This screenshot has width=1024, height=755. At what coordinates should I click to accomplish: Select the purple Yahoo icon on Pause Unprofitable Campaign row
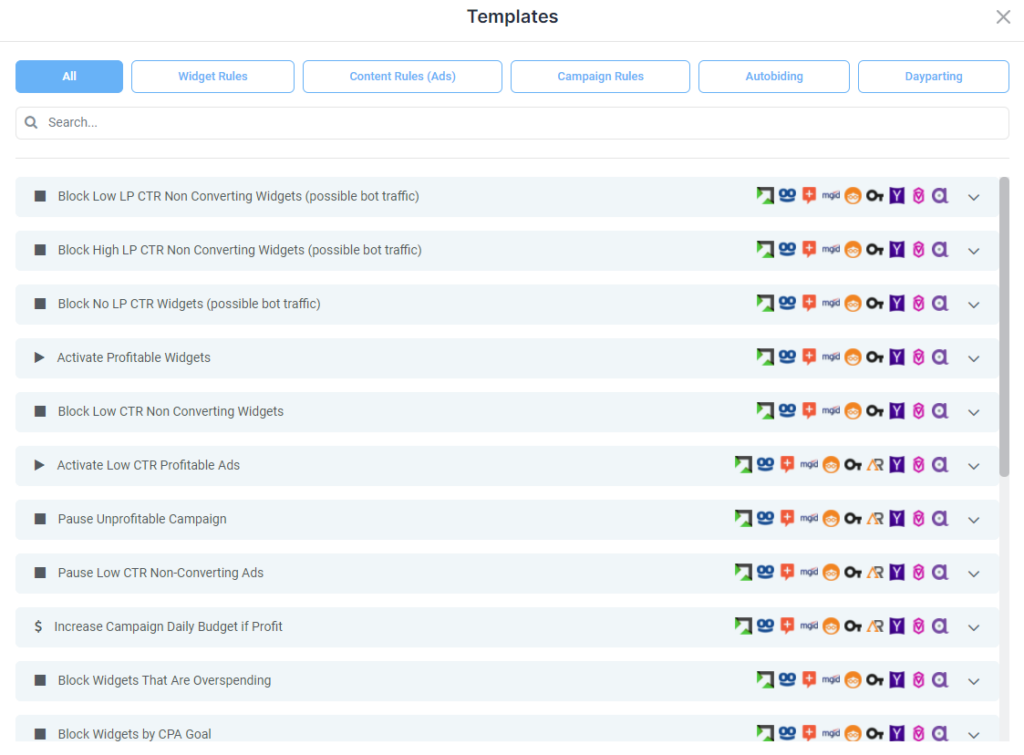(896, 519)
